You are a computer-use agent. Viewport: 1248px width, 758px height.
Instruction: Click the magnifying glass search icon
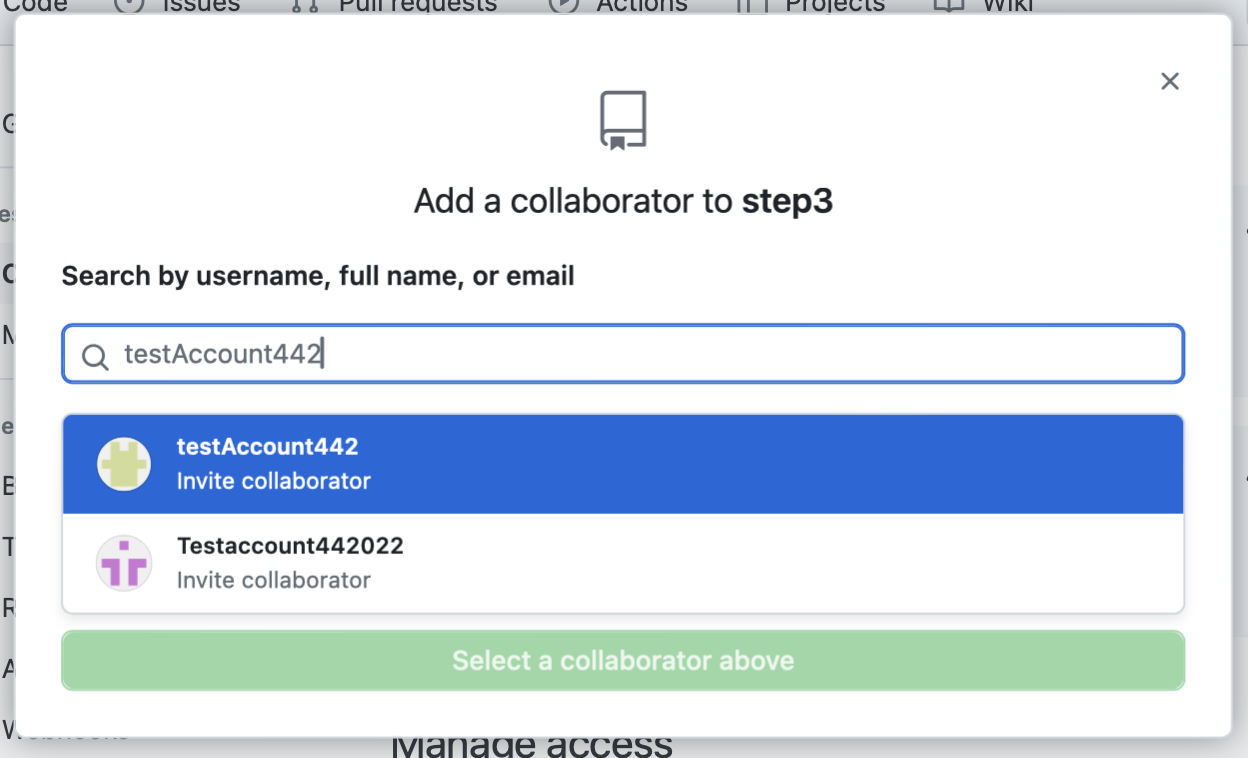95,356
